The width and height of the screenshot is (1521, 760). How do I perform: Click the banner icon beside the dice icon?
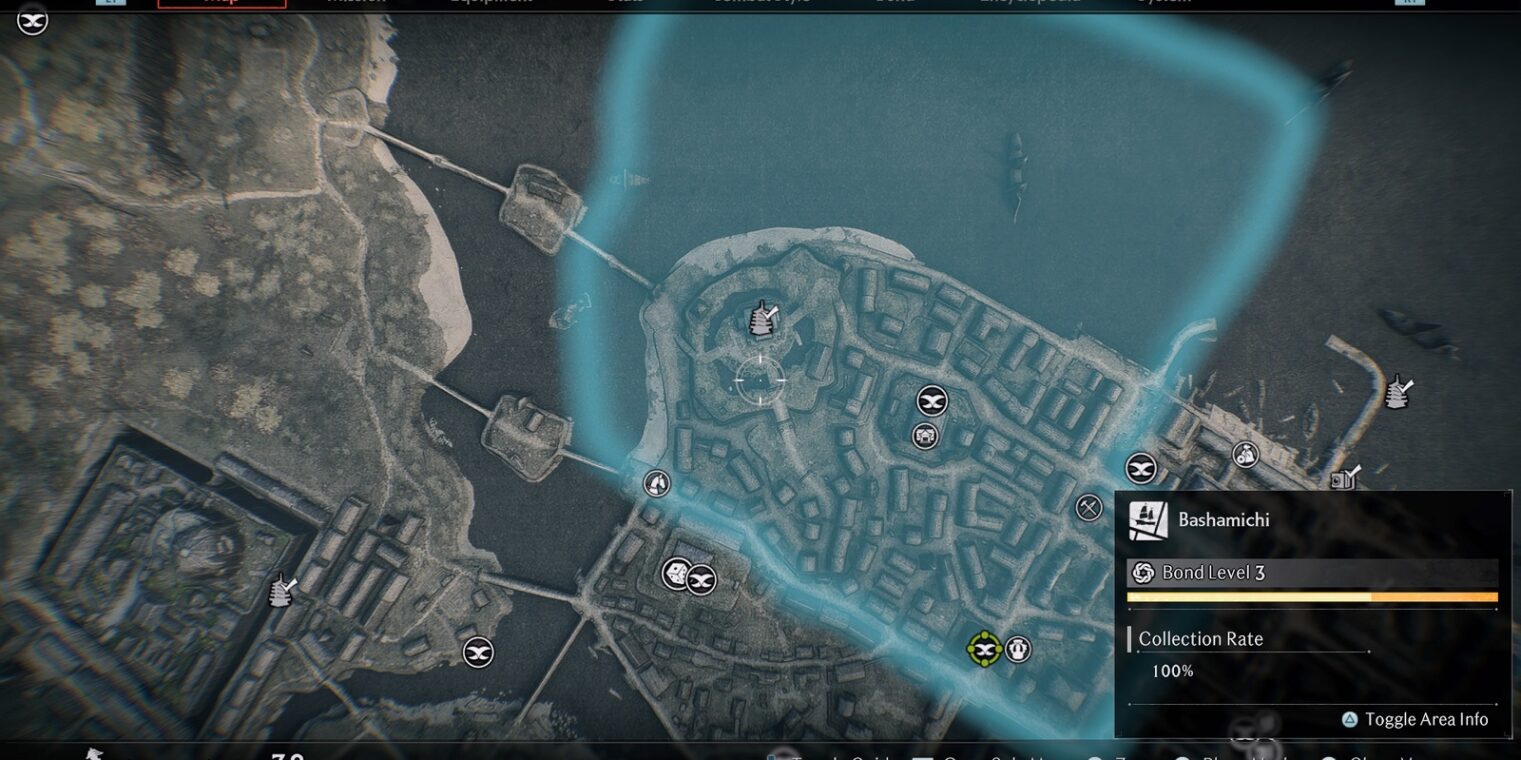(x=701, y=579)
